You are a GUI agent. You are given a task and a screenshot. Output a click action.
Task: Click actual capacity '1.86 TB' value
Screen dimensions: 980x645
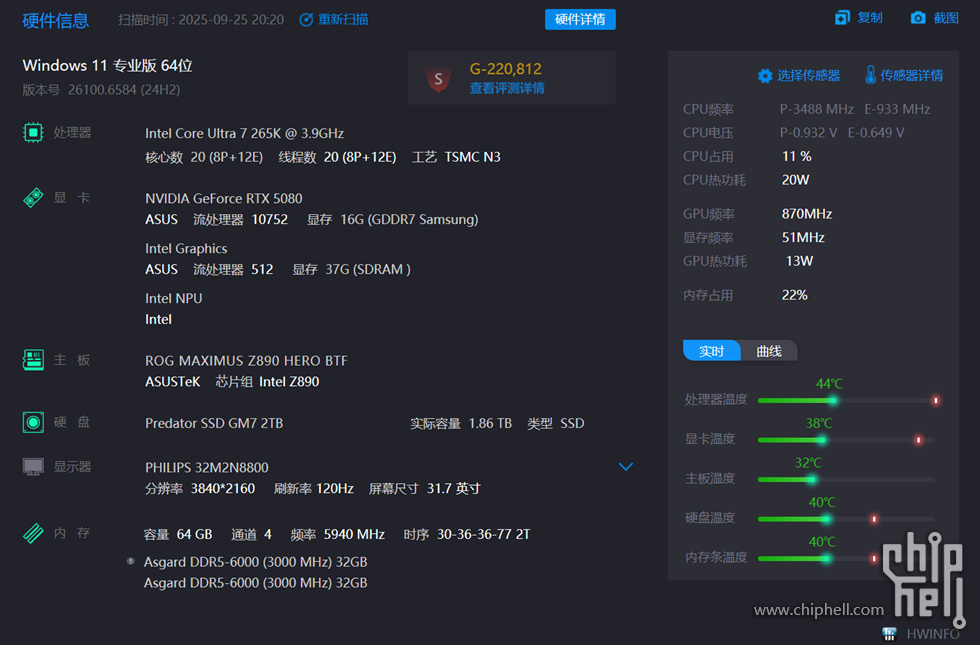pyautogui.click(x=491, y=423)
